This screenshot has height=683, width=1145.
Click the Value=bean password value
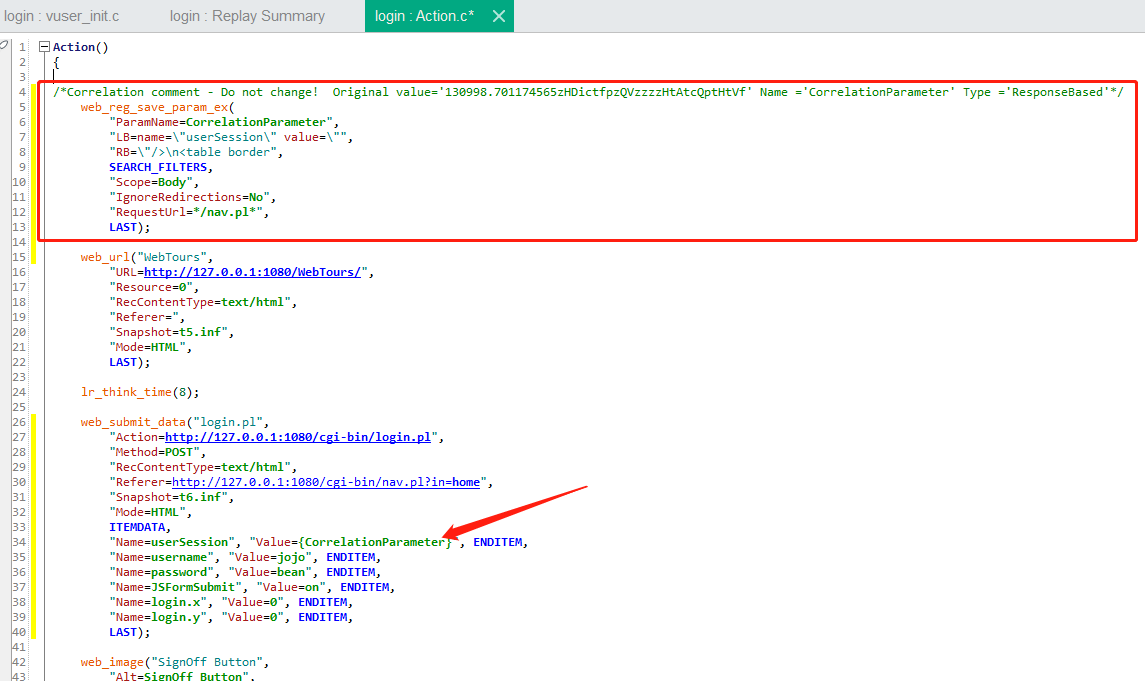(273, 572)
